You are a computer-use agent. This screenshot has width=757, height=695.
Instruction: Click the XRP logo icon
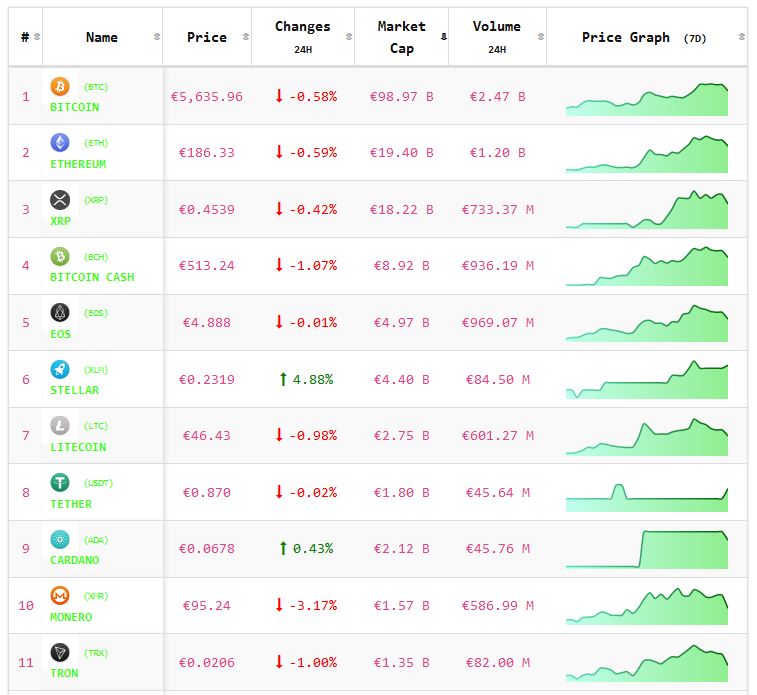[x=60, y=200]
